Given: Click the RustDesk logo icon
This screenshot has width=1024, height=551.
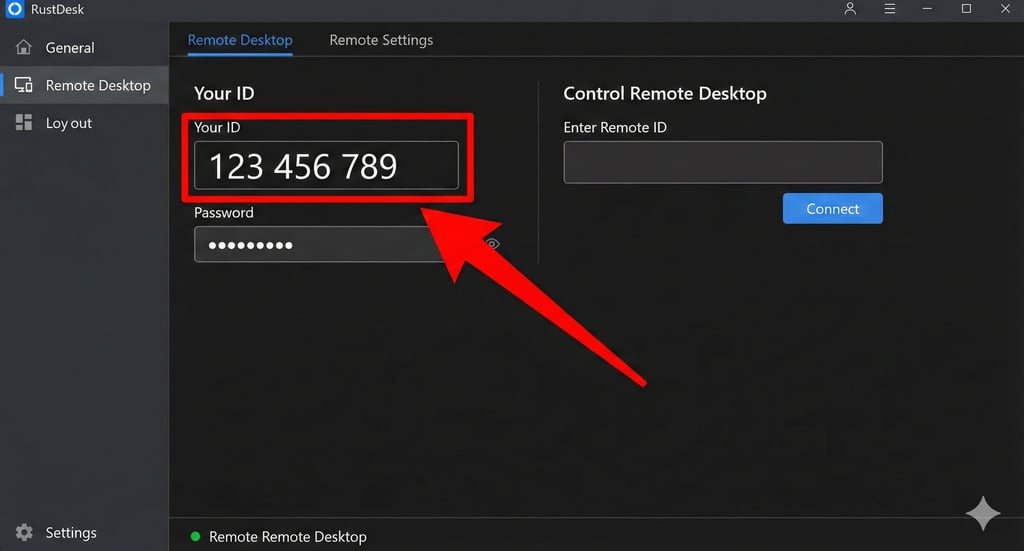Looking at the screenshot, I should tap(14, 9).
